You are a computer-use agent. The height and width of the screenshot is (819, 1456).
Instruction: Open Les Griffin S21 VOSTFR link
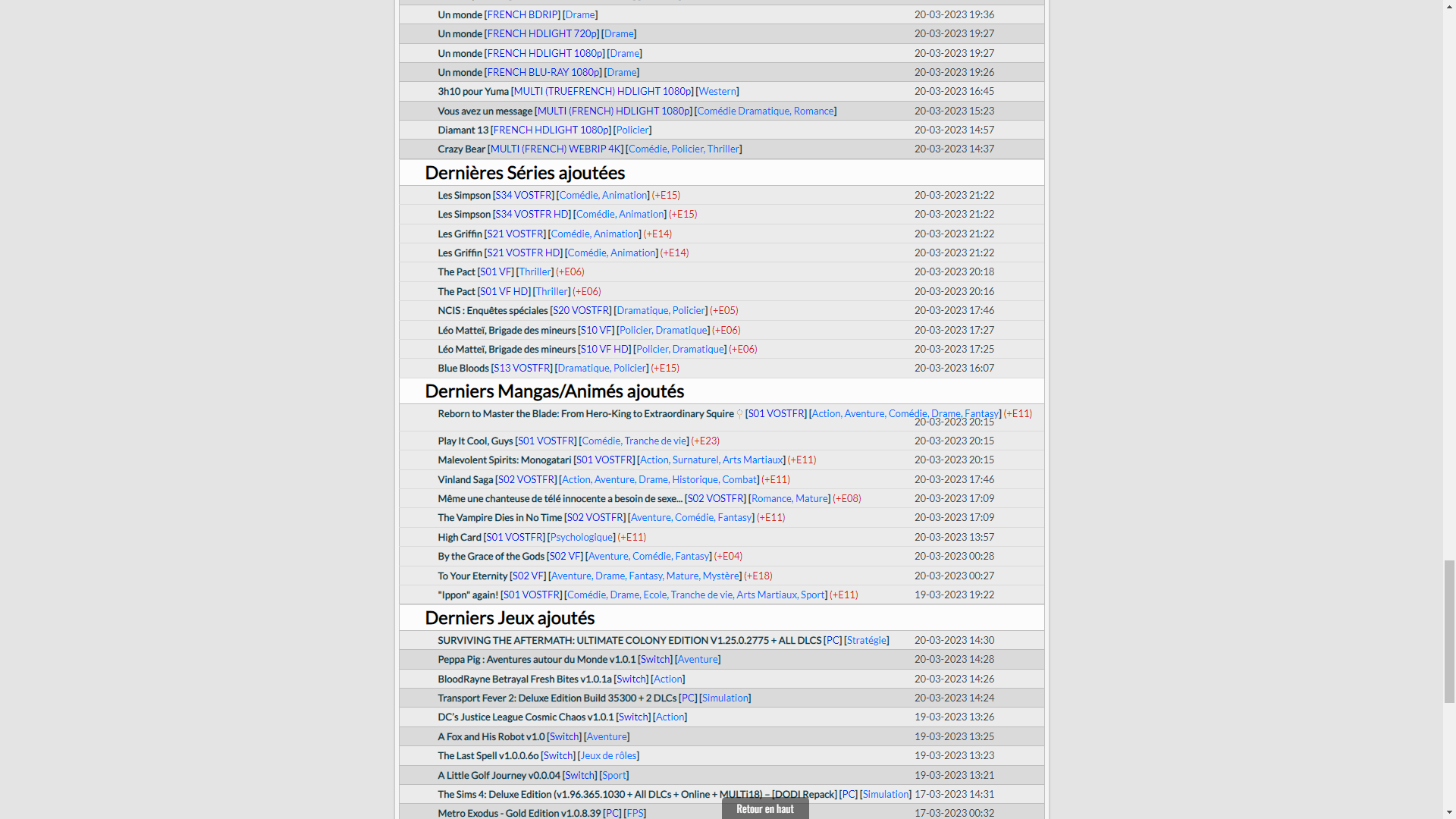[516, 234]
